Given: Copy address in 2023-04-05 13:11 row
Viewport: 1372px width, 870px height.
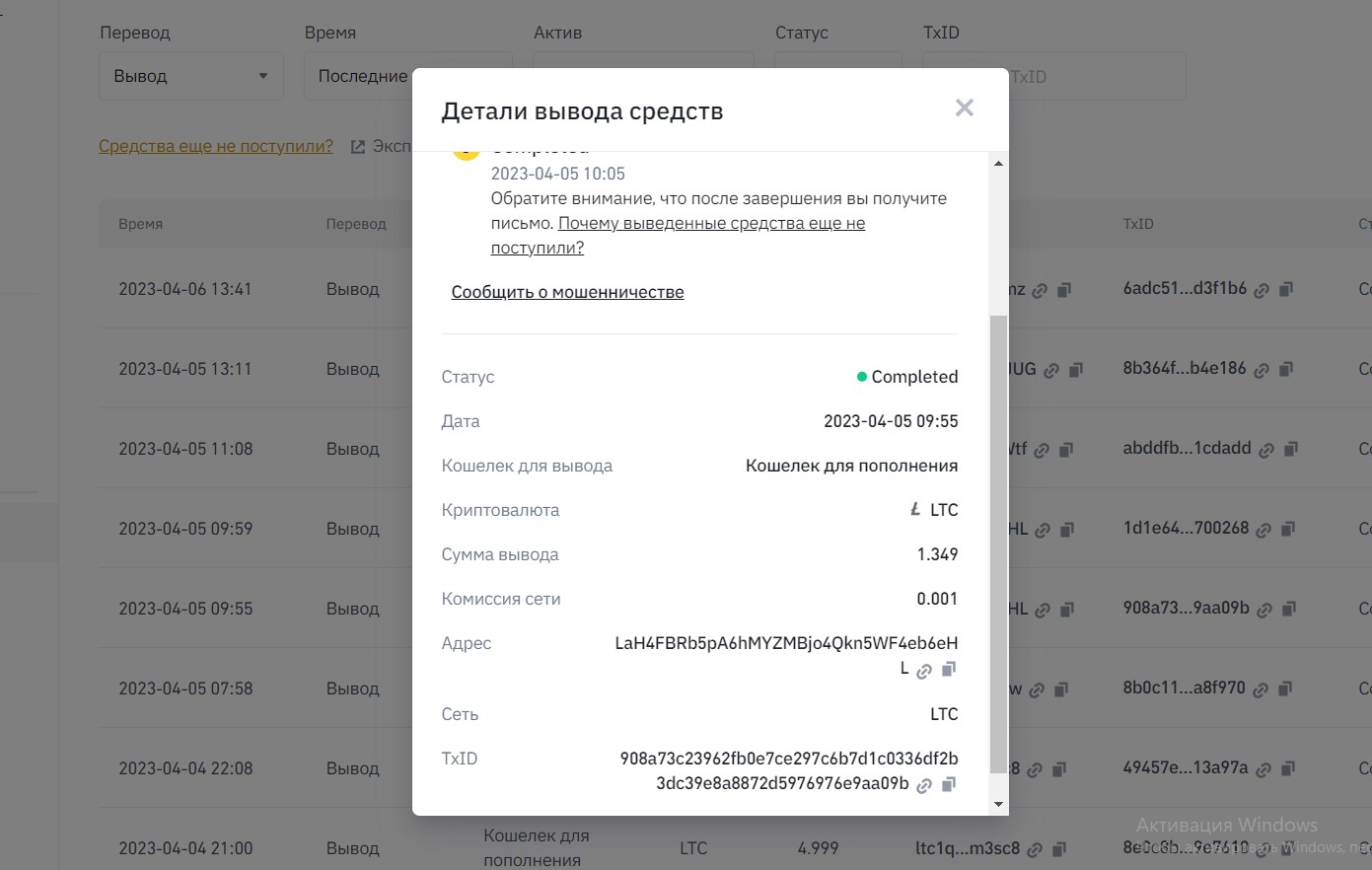Looking at the screenshot, I should pyautogui.click(x=1076, y=371).
